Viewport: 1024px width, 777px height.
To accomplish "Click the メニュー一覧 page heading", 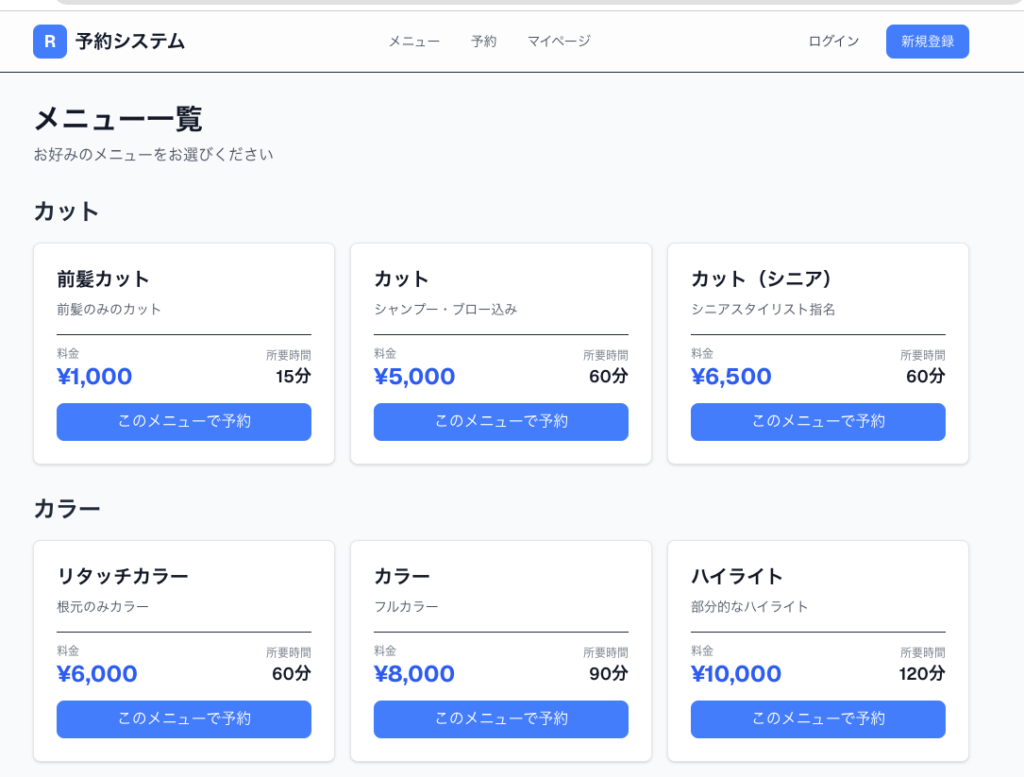I will click(118, 119).
